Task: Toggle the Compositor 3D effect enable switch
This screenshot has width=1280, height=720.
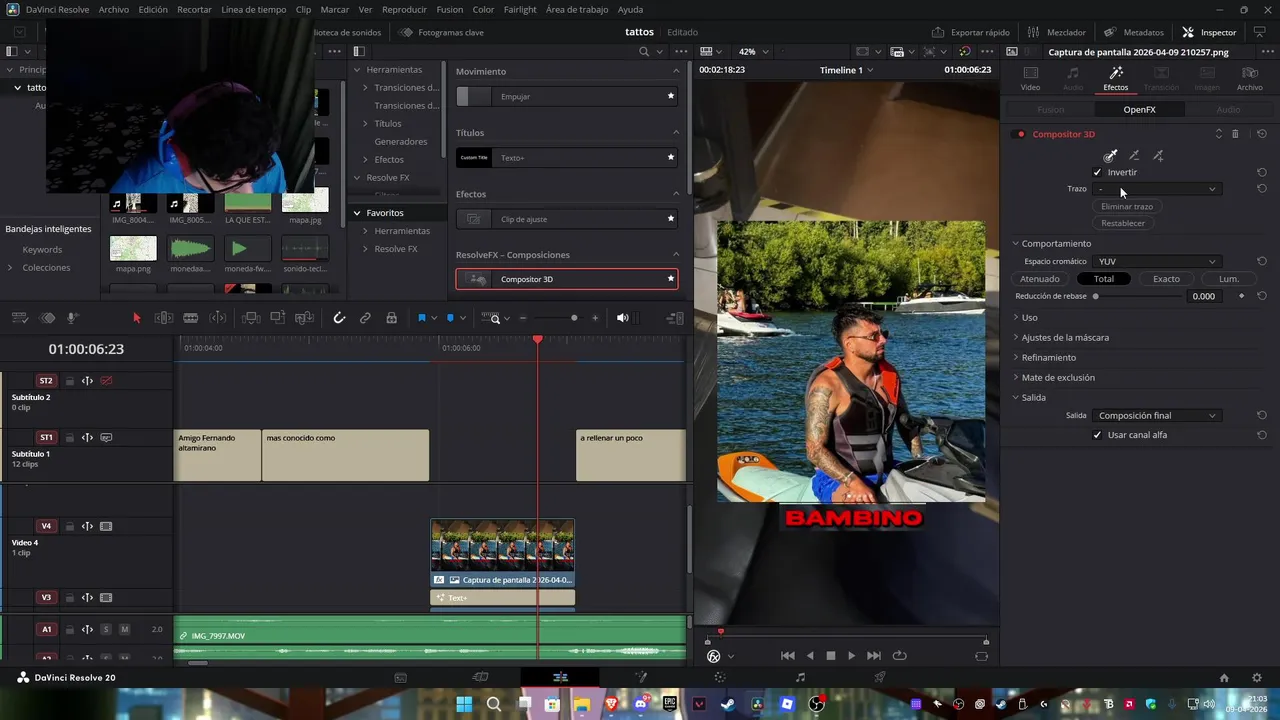Action: coord(1020,134)
